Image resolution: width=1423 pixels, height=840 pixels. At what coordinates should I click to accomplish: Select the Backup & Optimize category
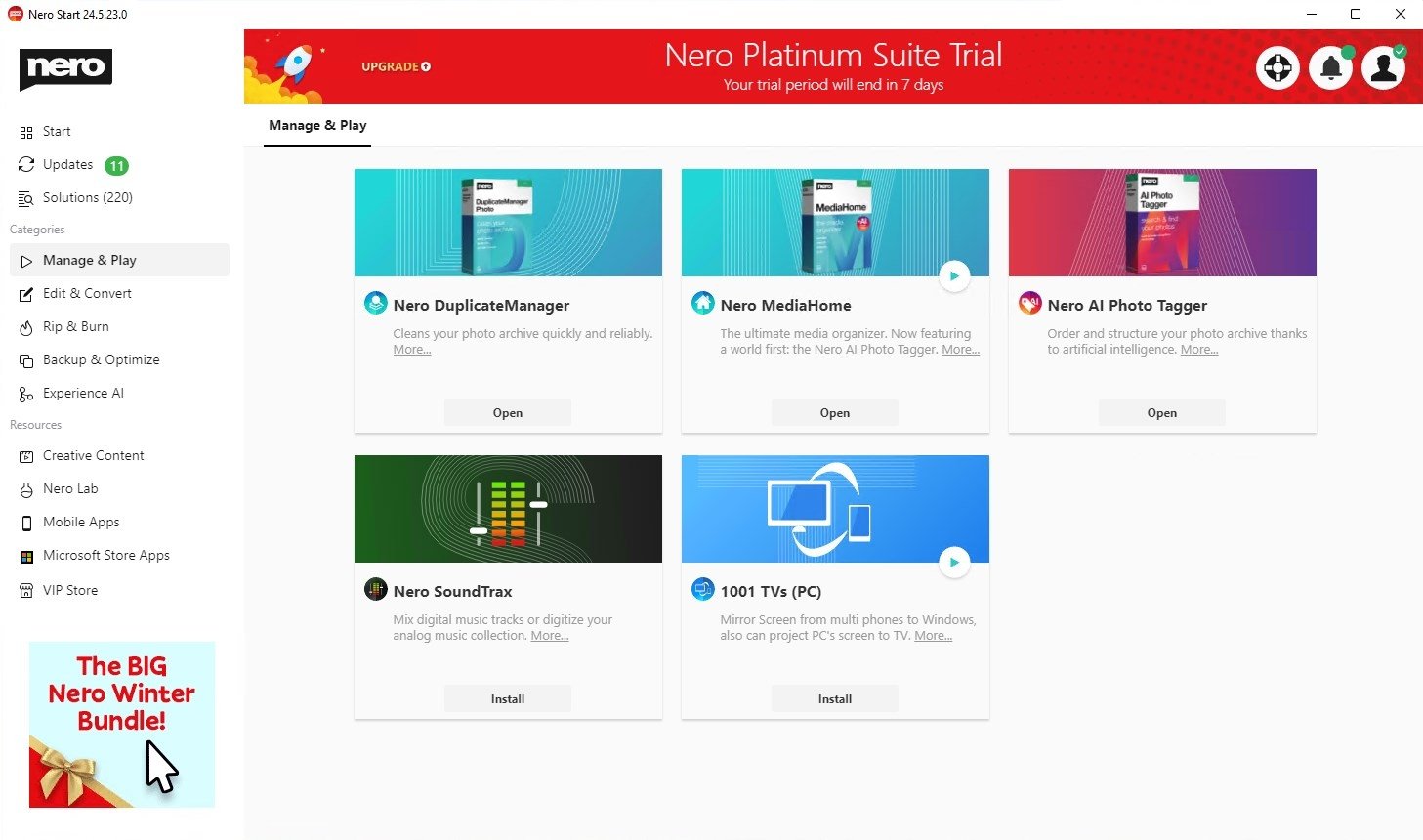coord(102,360)
